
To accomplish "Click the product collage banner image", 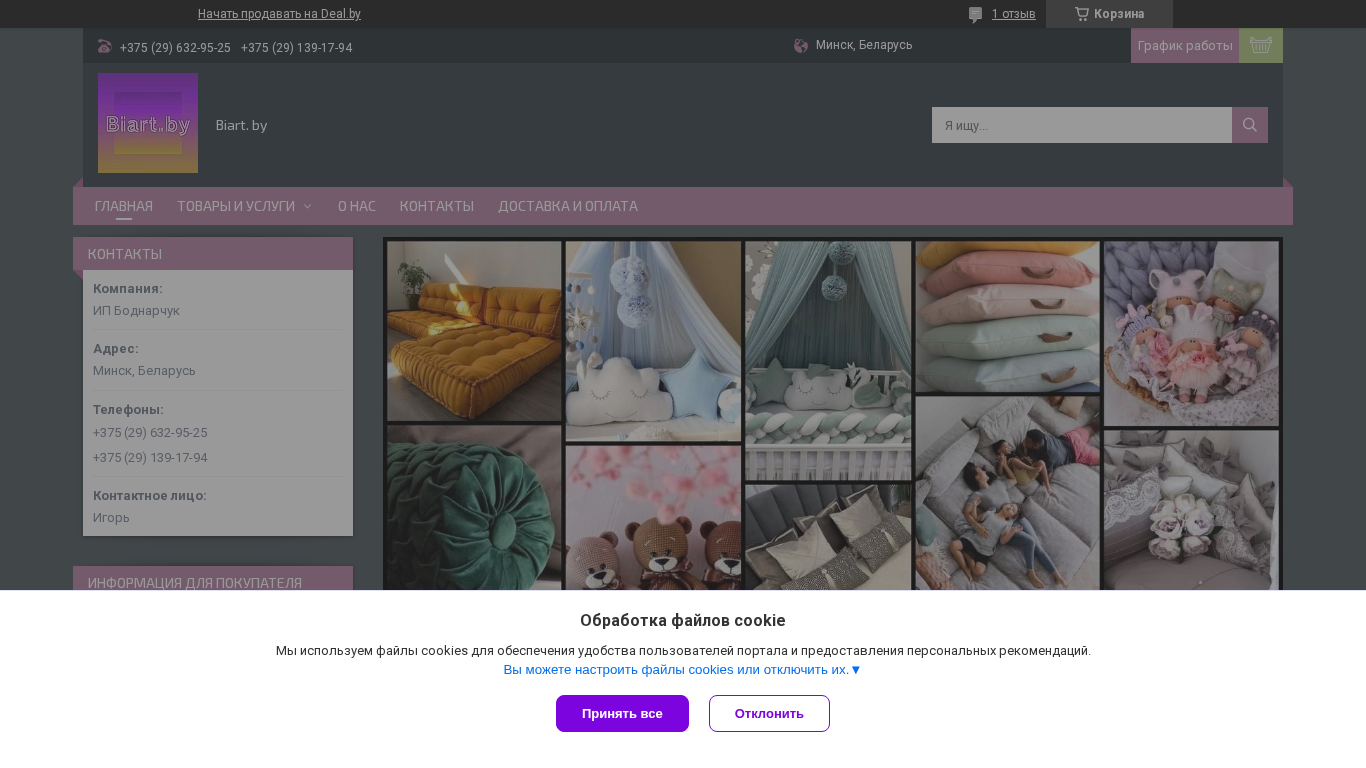I will 833,414.
